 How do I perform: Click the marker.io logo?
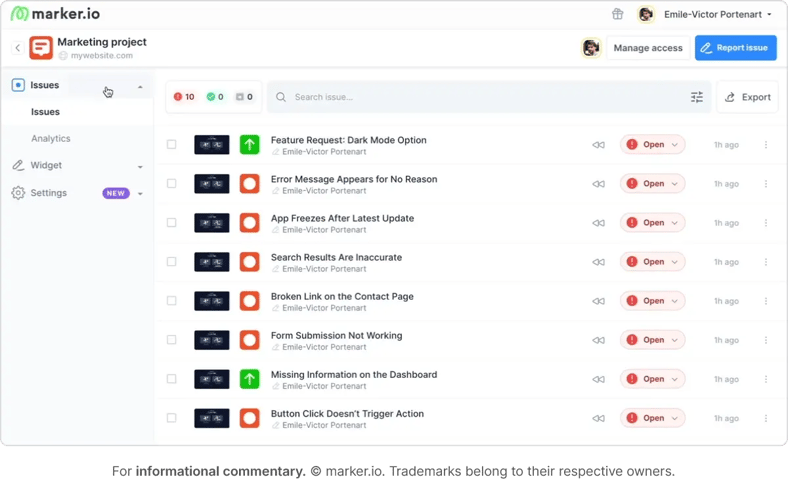[x=55, y=14]
